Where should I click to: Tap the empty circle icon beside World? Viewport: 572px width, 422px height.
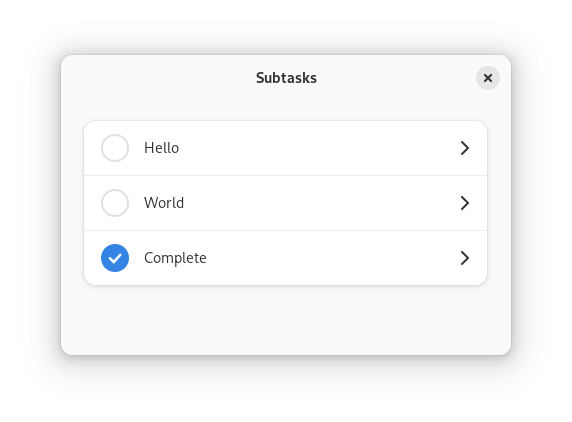point(115,203)
